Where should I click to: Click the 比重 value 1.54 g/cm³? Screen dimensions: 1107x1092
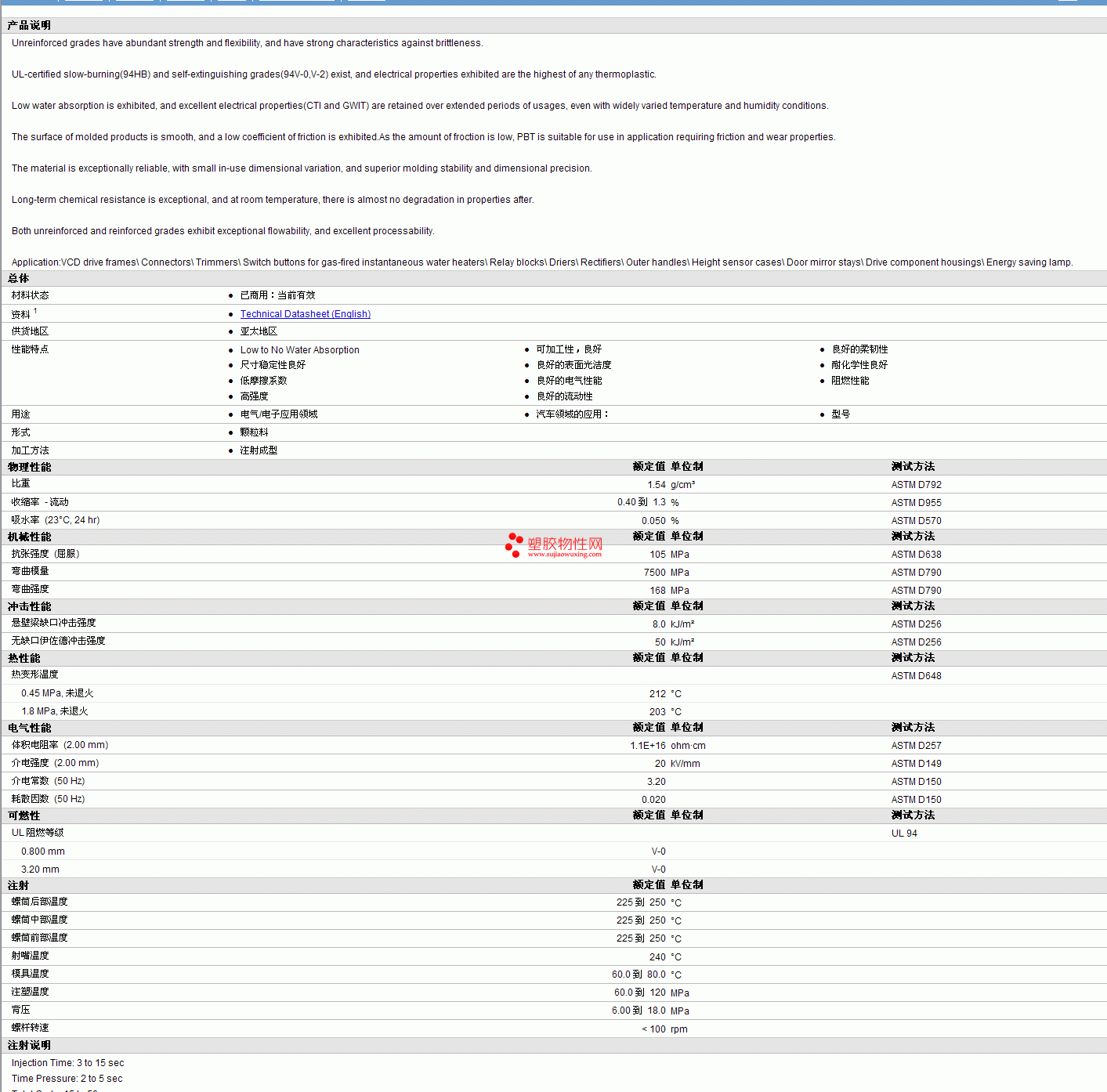pyautogui.click(x=671, y=485)
